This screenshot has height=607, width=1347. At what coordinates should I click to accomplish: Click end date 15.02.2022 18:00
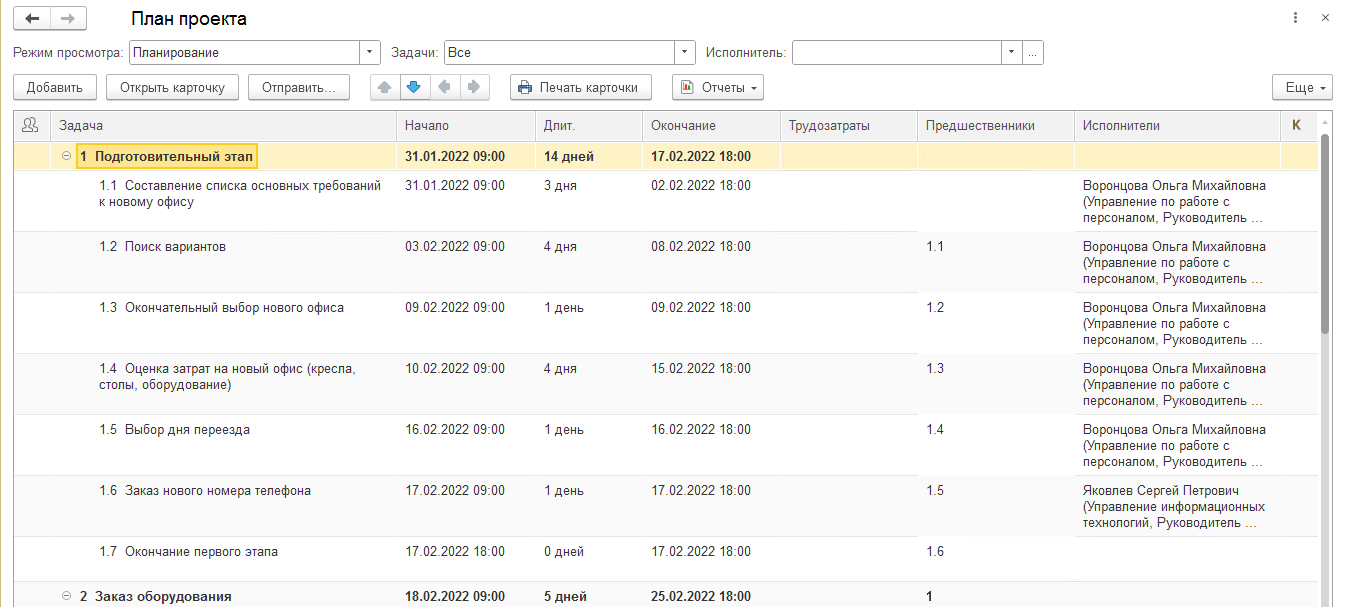(x=701, y=368)
